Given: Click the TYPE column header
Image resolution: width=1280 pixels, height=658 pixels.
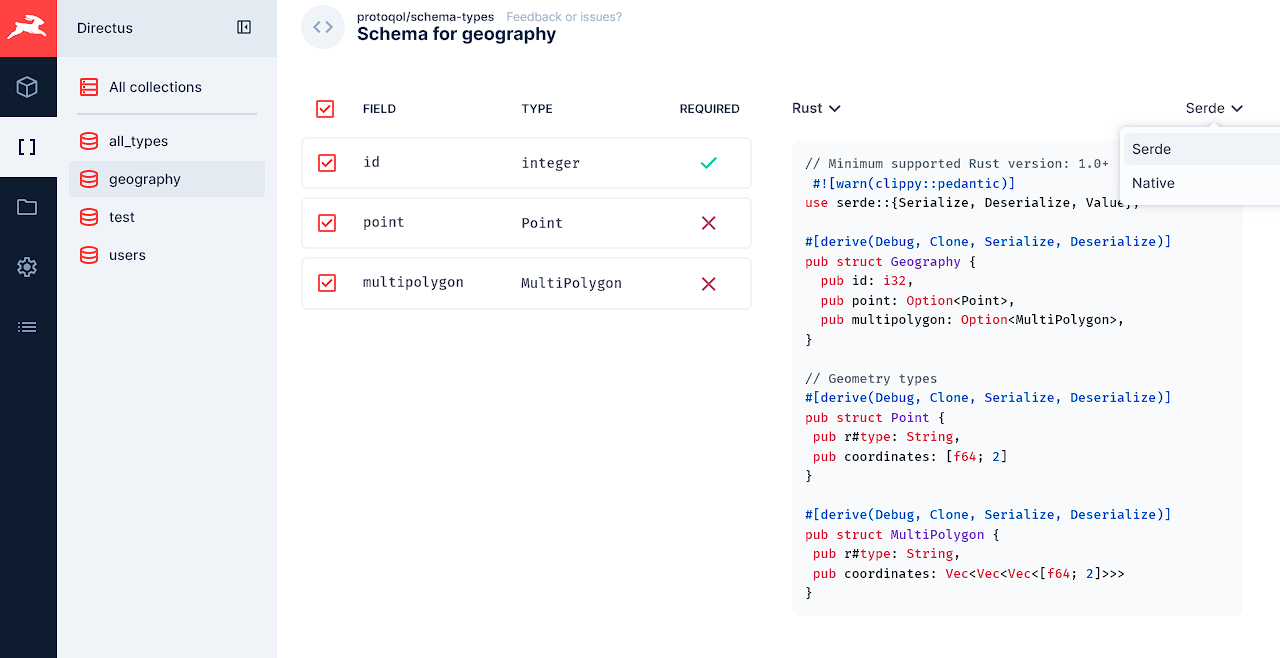Looking at the screenshot, I should point(537,109).
